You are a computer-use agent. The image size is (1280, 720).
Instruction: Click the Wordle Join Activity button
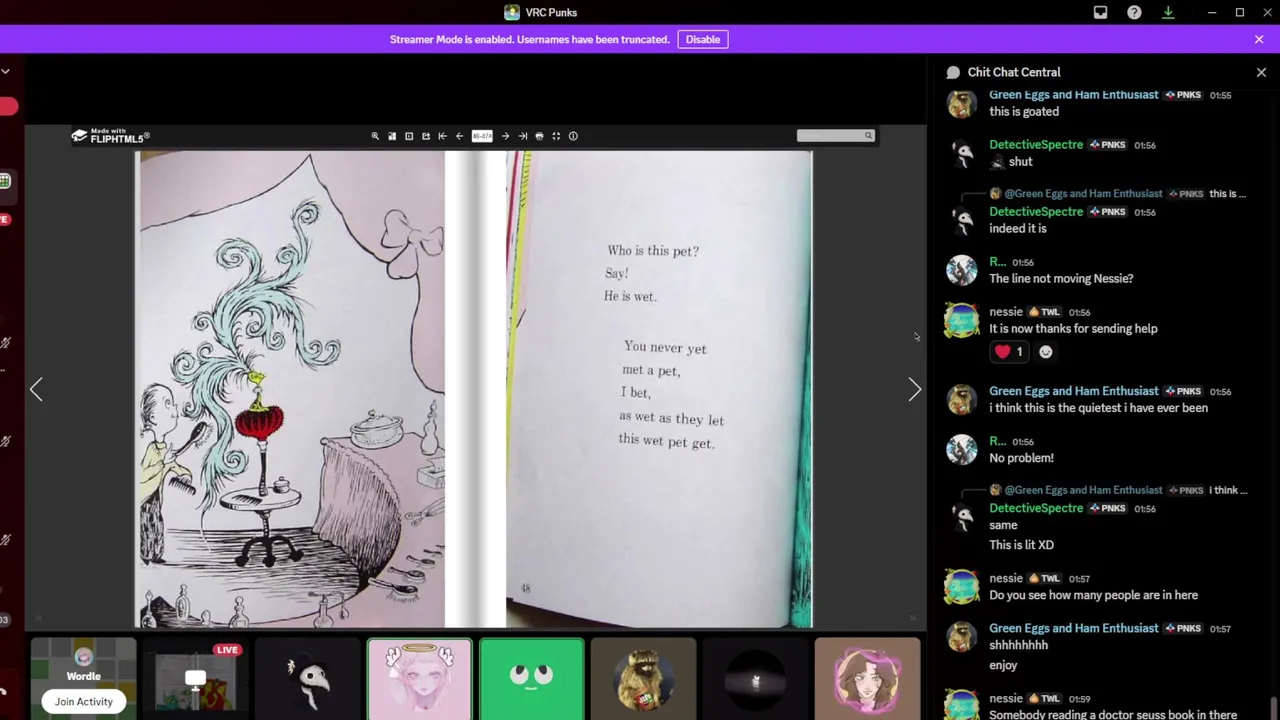[x=84, y=701]
